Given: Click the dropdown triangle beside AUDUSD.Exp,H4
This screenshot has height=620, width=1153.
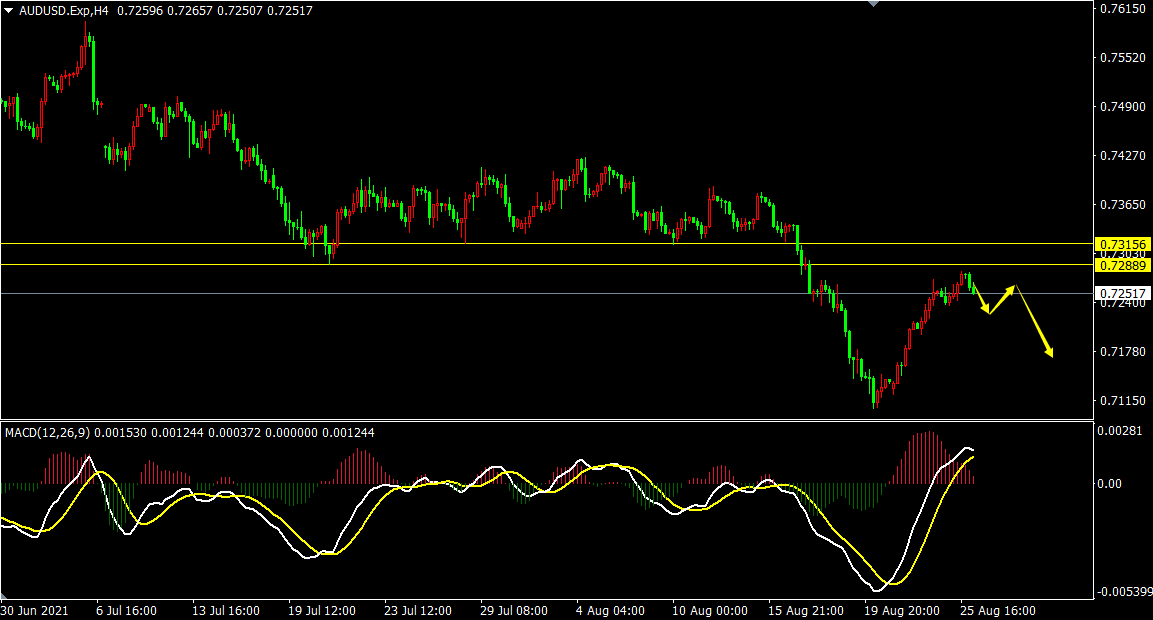Looking at the screenshot, I should coord(9,11).
